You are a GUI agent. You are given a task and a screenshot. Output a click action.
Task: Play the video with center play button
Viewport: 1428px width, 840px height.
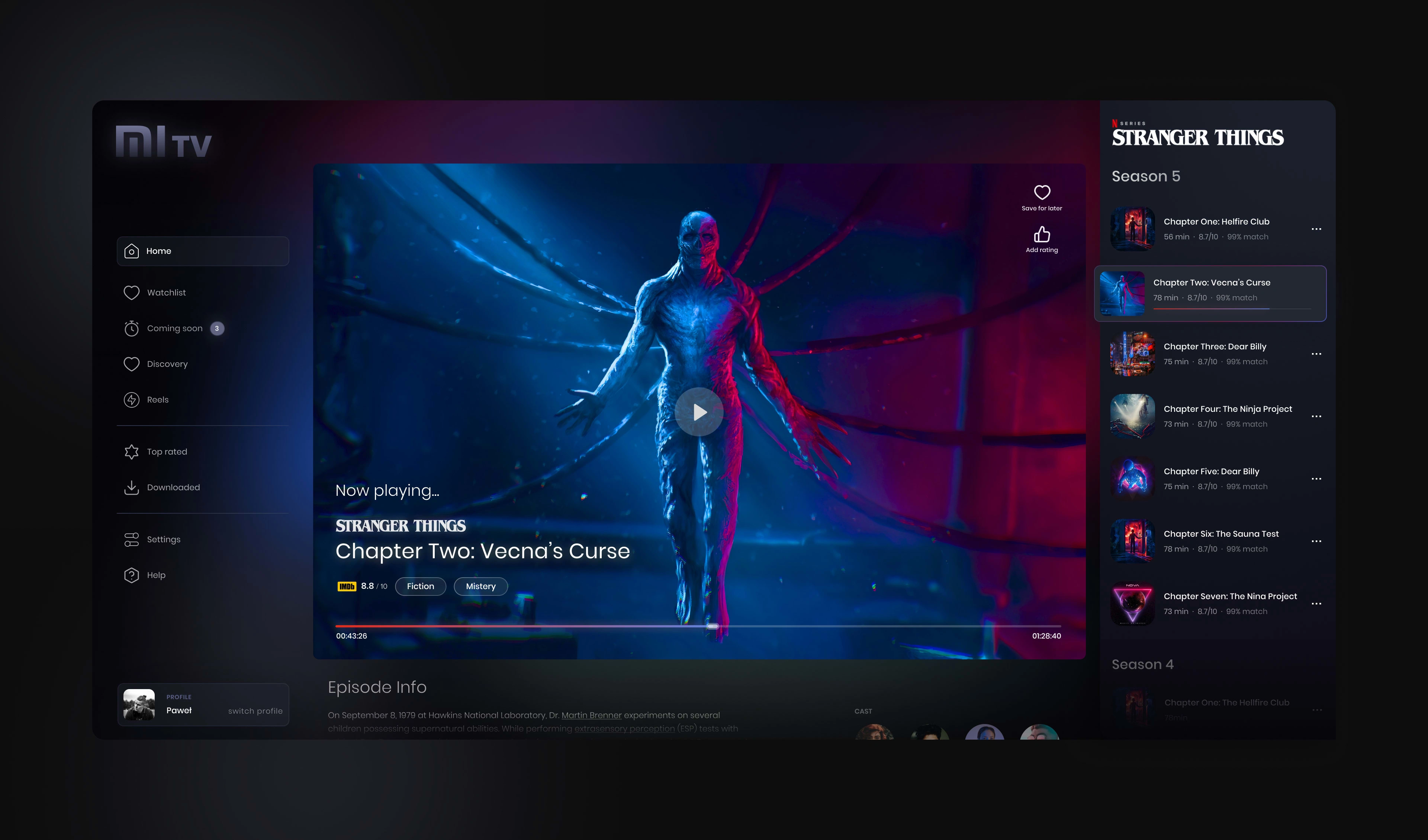coord(699,412)
